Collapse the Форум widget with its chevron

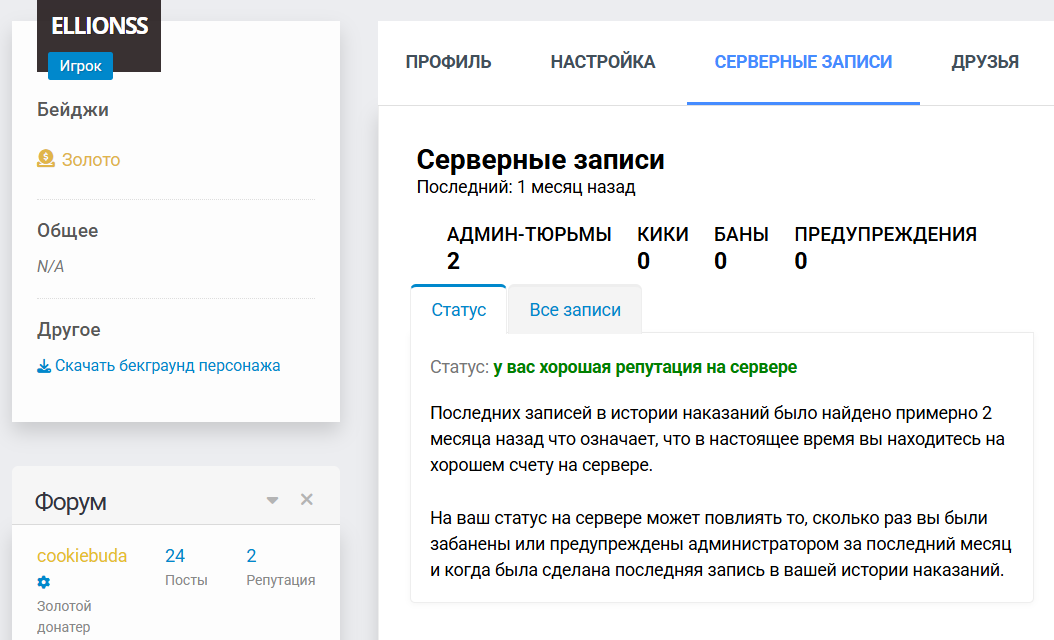pos(270,497)
